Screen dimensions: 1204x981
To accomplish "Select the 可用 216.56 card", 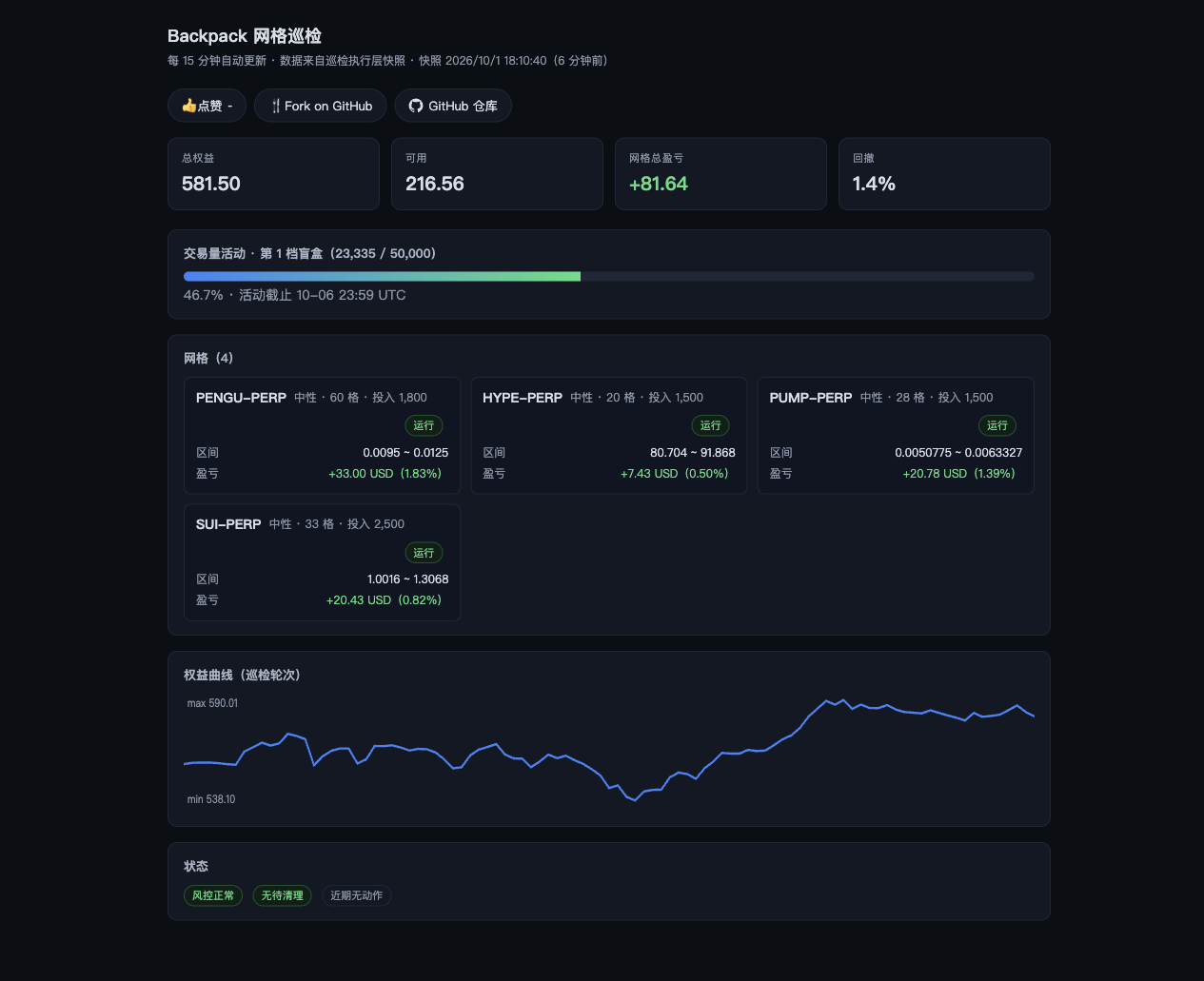I will click(x=497, y=174).
